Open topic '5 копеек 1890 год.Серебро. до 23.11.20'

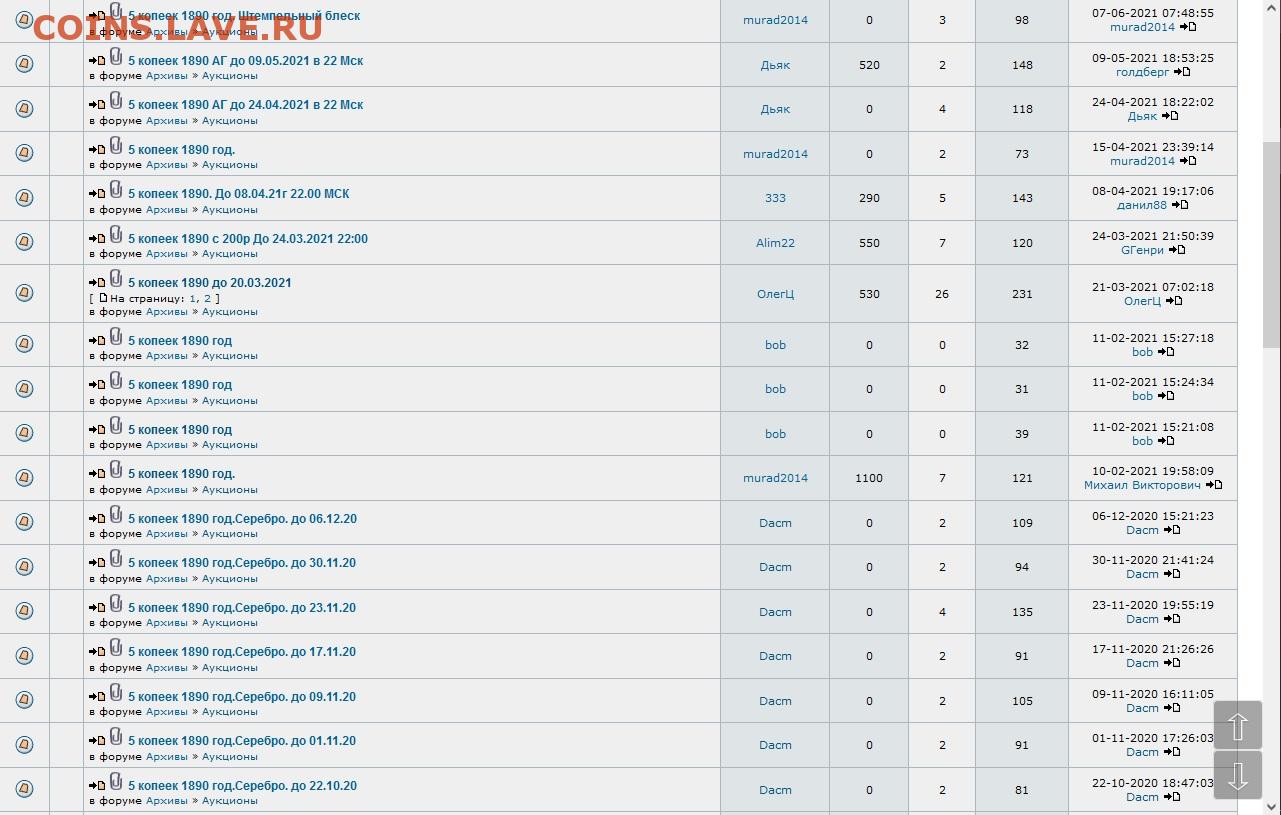tap(241, 608)
